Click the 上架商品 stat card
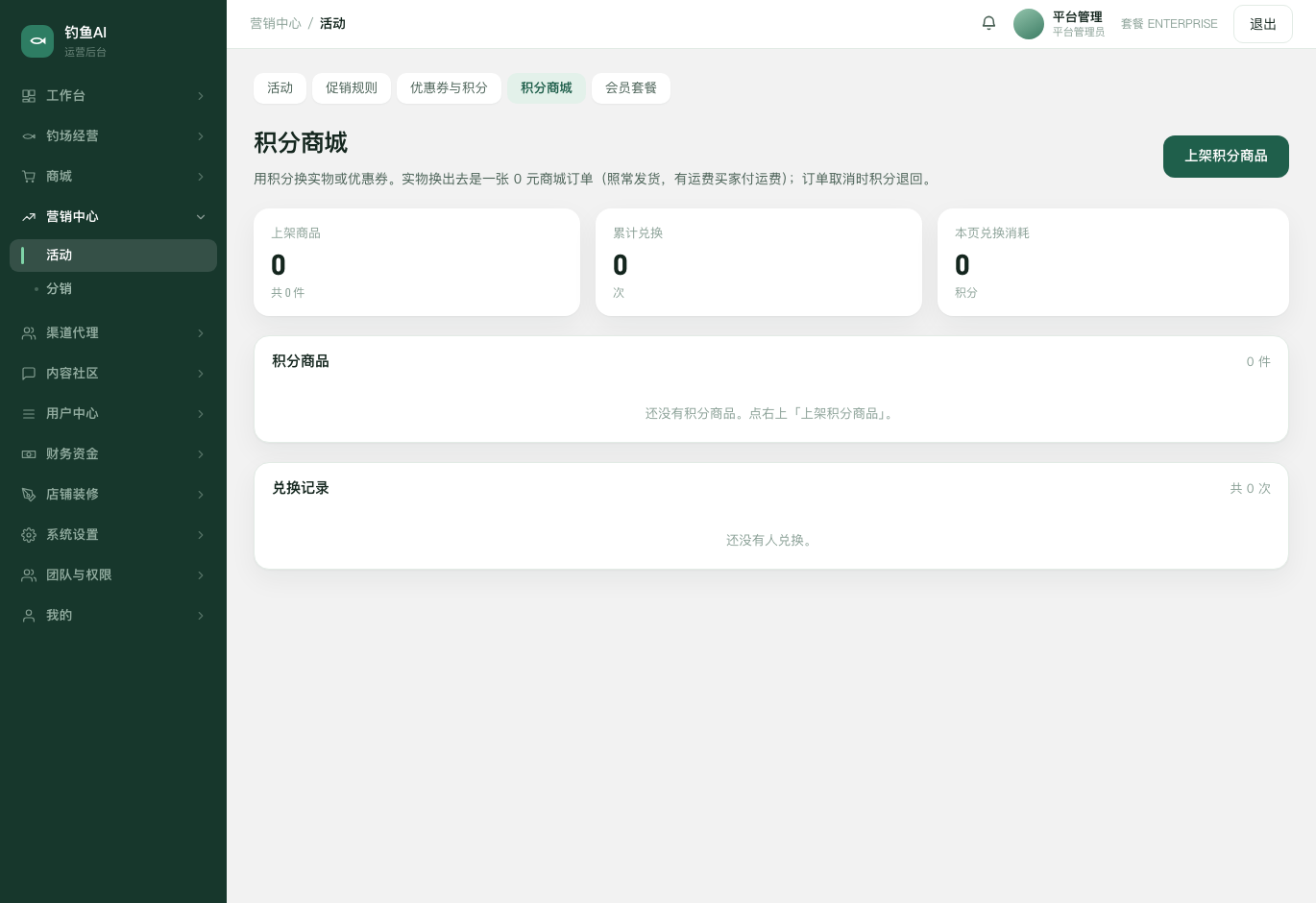1316x903 pixels. 417,262
